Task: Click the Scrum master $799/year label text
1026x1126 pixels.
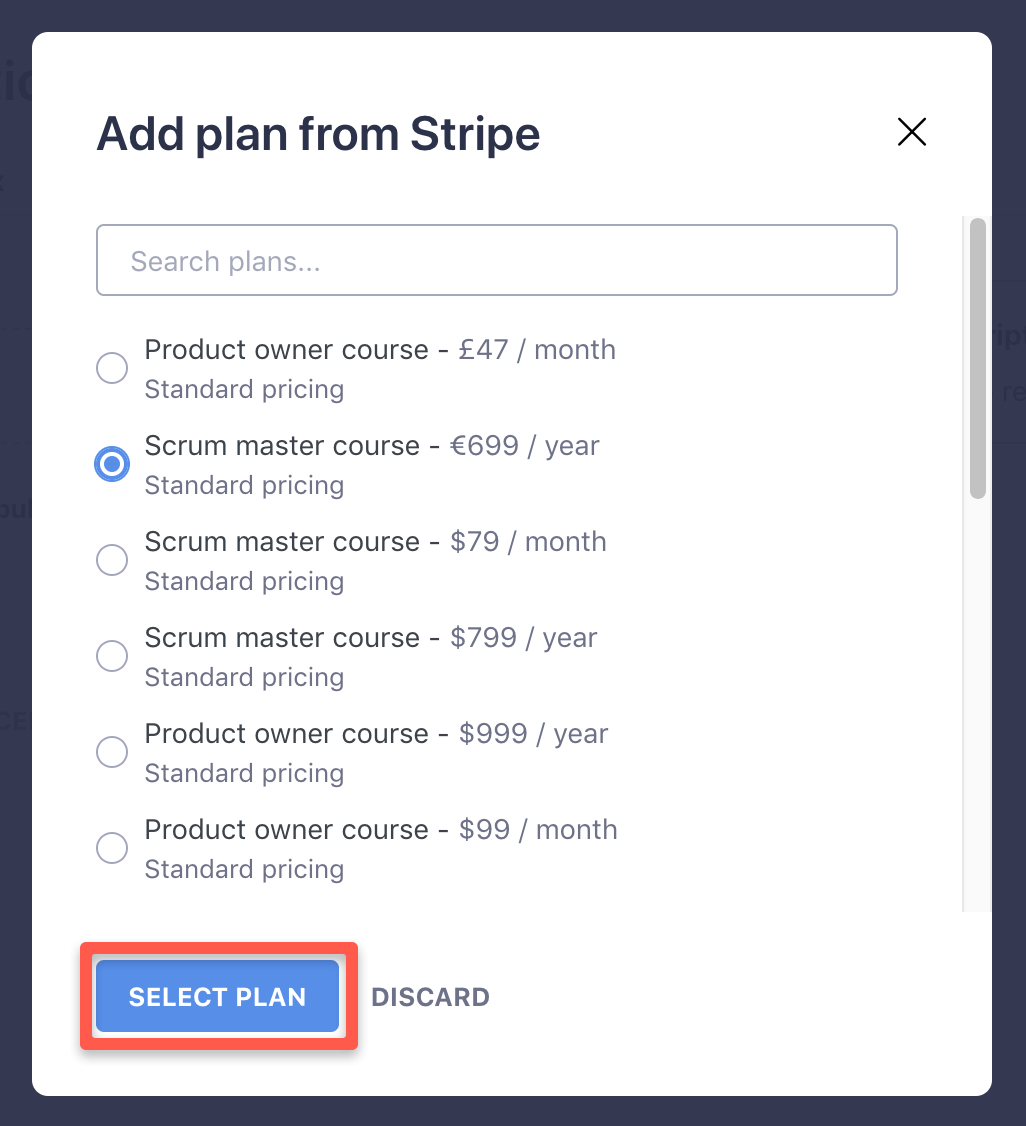Action: point(371,637)
